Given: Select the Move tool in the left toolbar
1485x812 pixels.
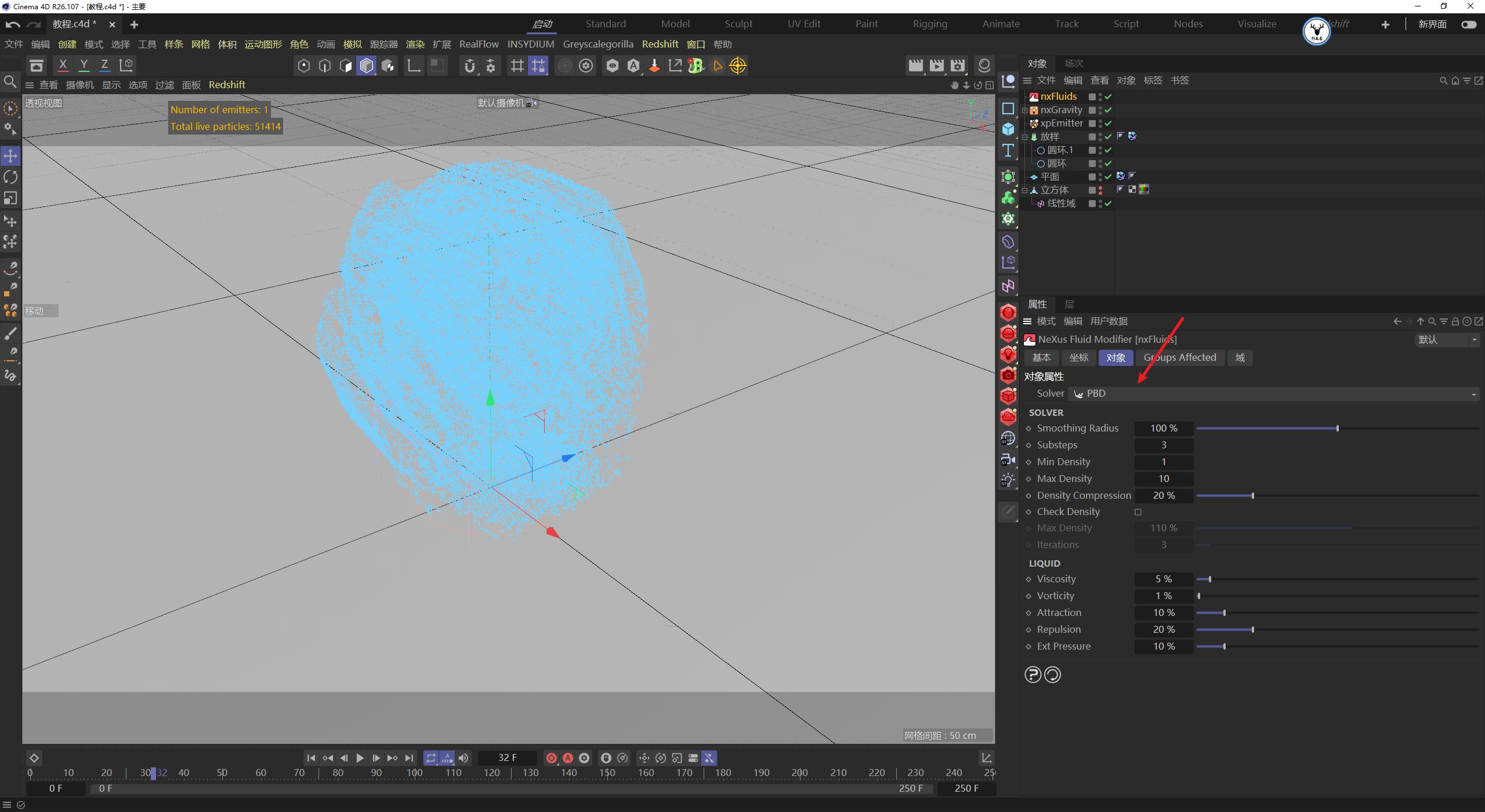Looking at the screenshot, I should (10, 155).
